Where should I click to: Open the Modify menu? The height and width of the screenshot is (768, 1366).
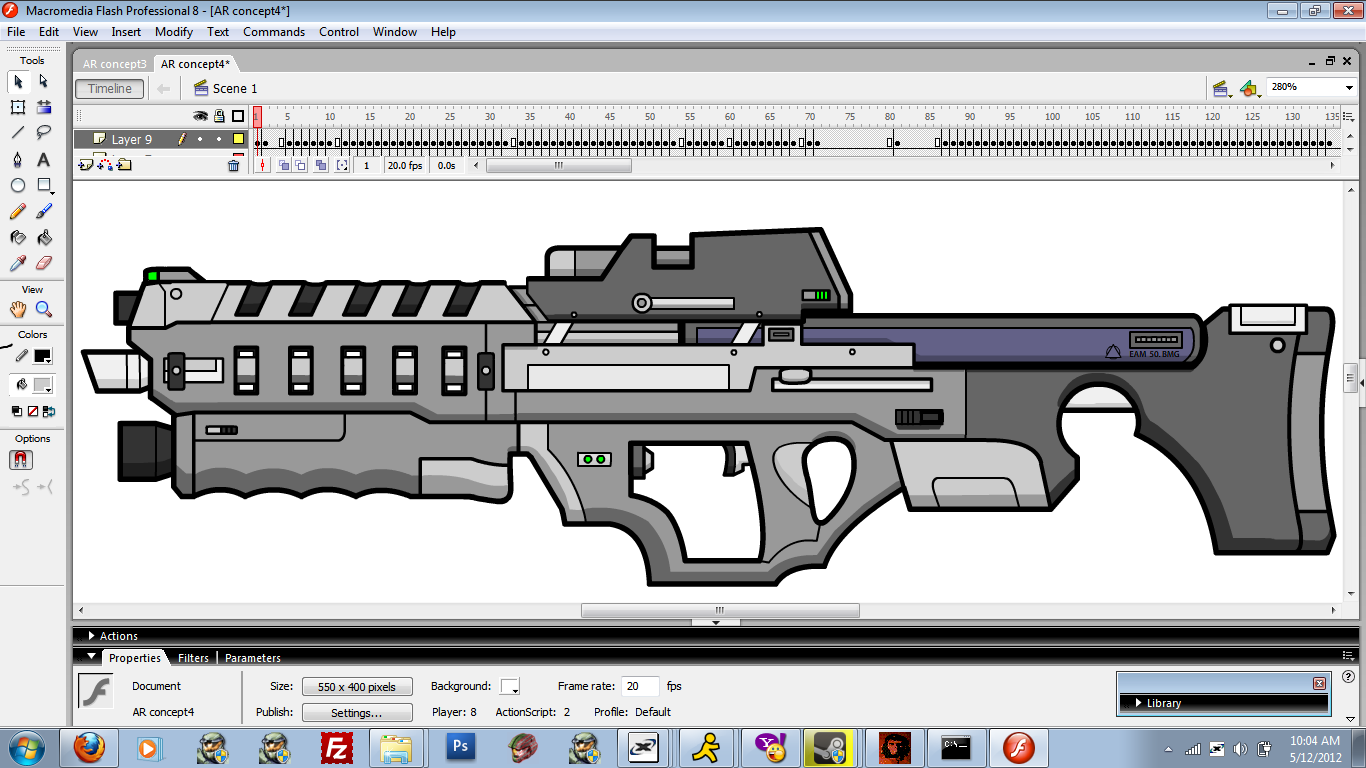(174, 32)
